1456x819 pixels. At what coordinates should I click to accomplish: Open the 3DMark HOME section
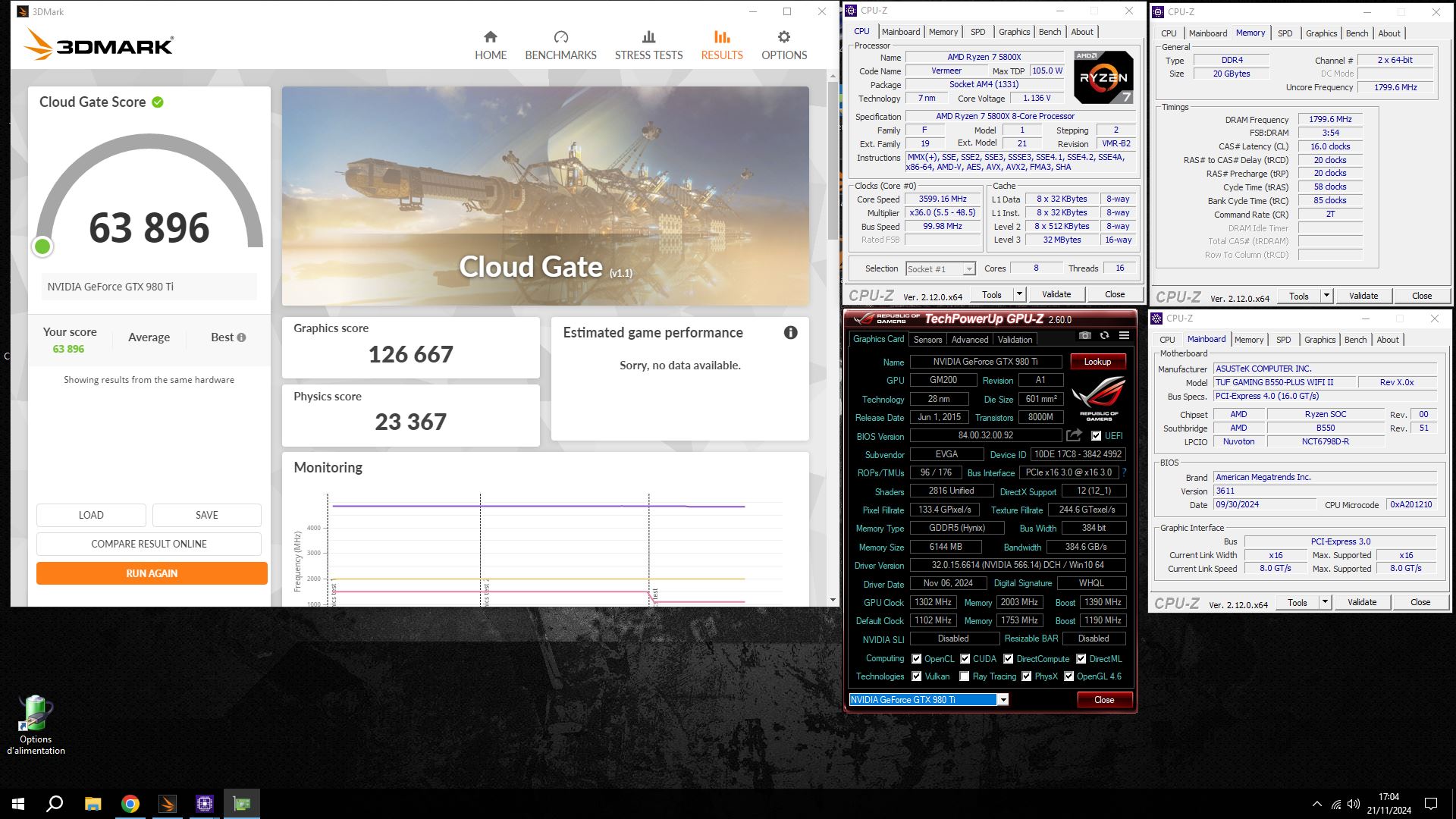pos(491,45)
